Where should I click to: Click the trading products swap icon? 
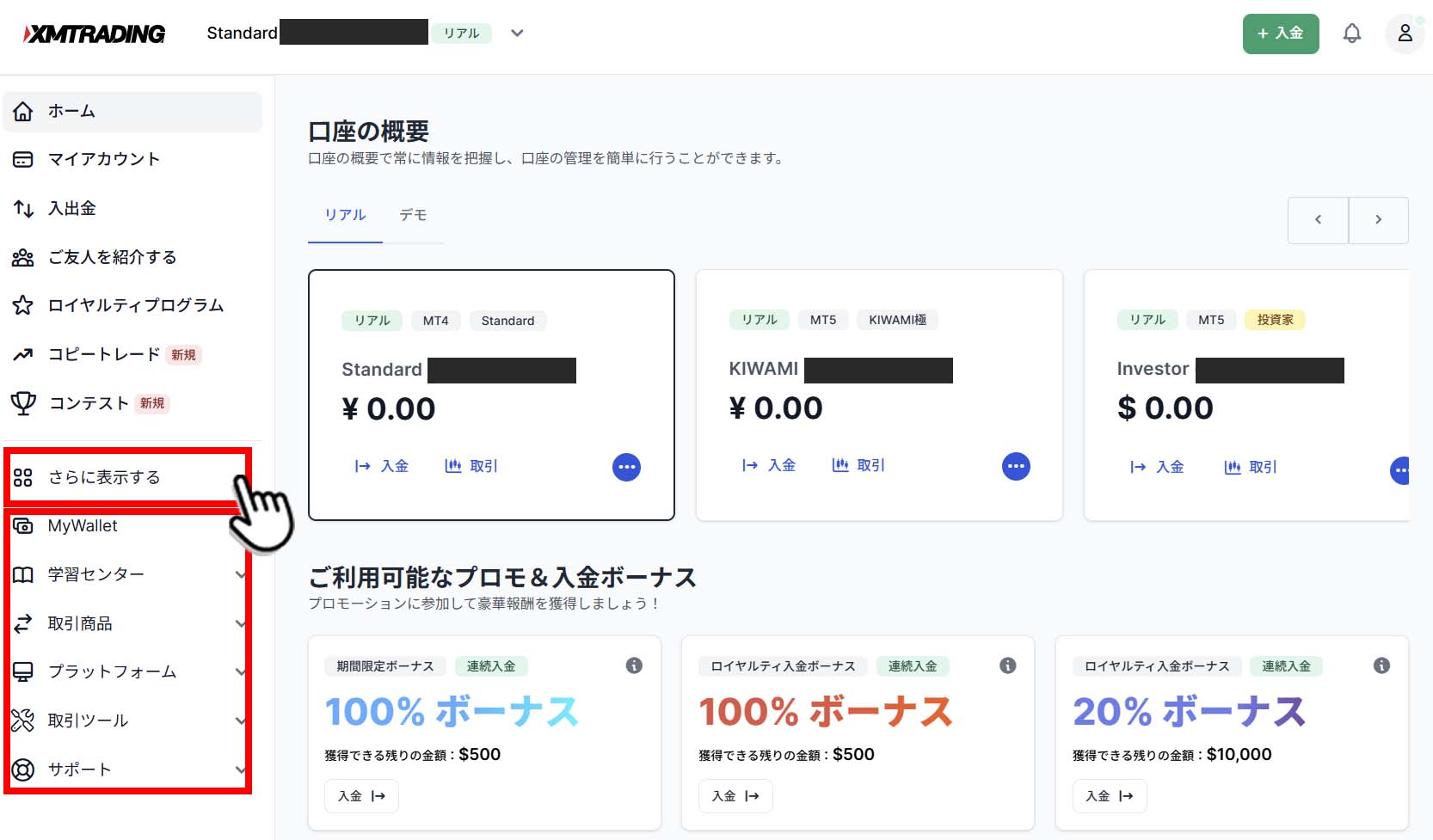coord(23,623)
